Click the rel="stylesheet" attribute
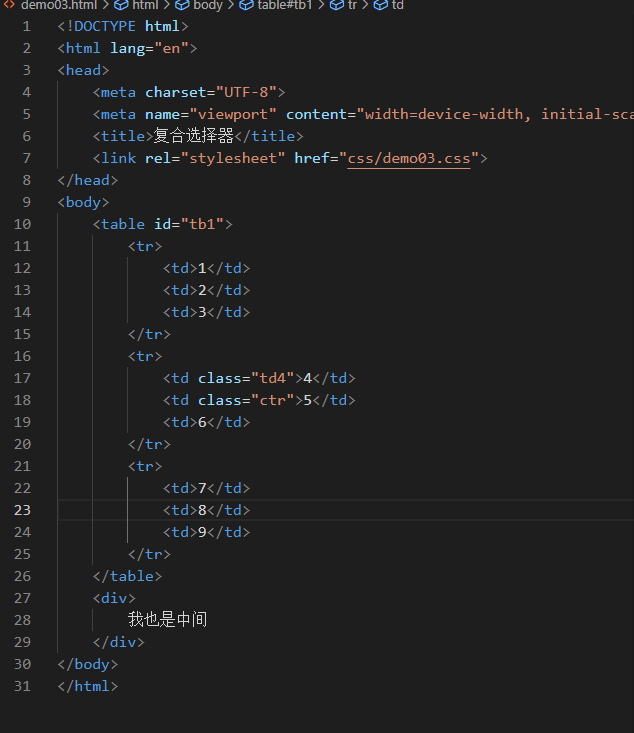This screenshot has width=634, height=733. [215, 158]
